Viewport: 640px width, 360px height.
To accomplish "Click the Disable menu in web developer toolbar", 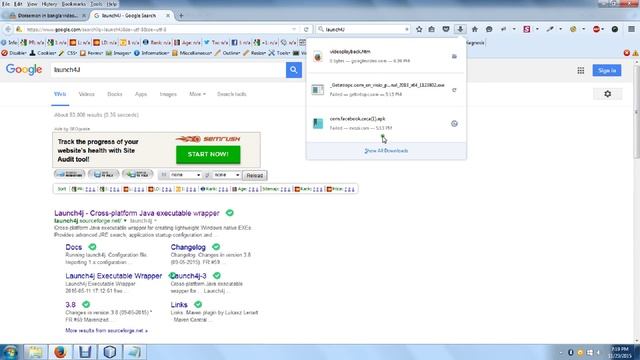I will click(x=14, y=53).
